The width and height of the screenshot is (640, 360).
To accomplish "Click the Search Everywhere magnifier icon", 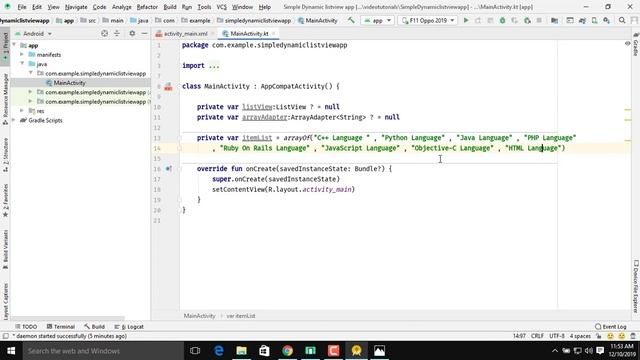I will coord(622,20).
